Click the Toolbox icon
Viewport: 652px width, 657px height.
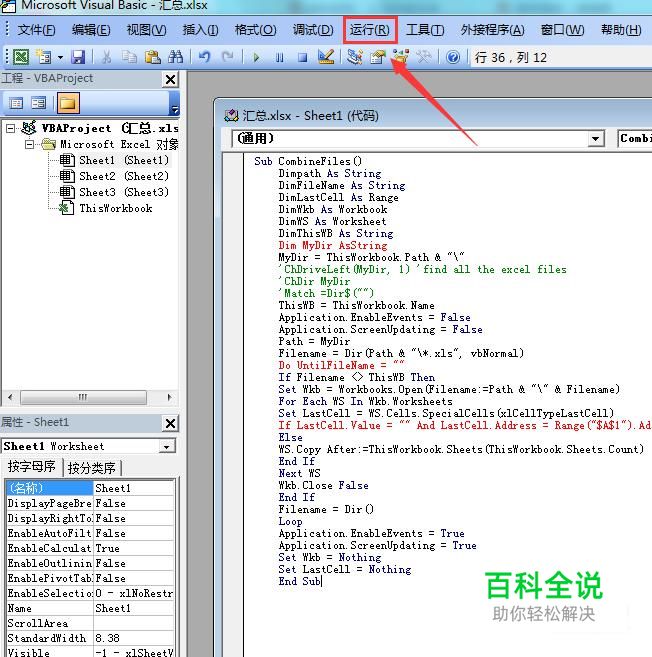tap(424, 57)
